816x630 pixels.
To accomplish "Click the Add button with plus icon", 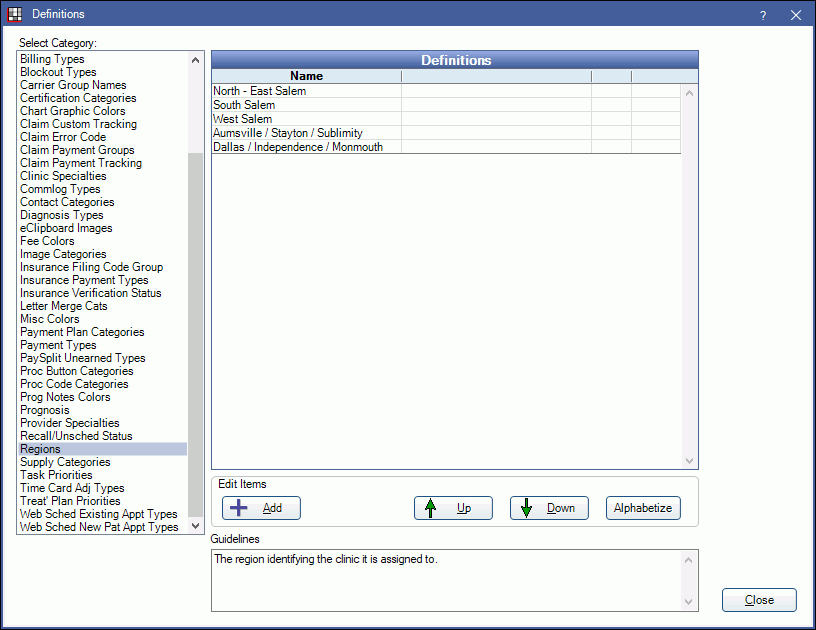I will click(x=261, y=508).
